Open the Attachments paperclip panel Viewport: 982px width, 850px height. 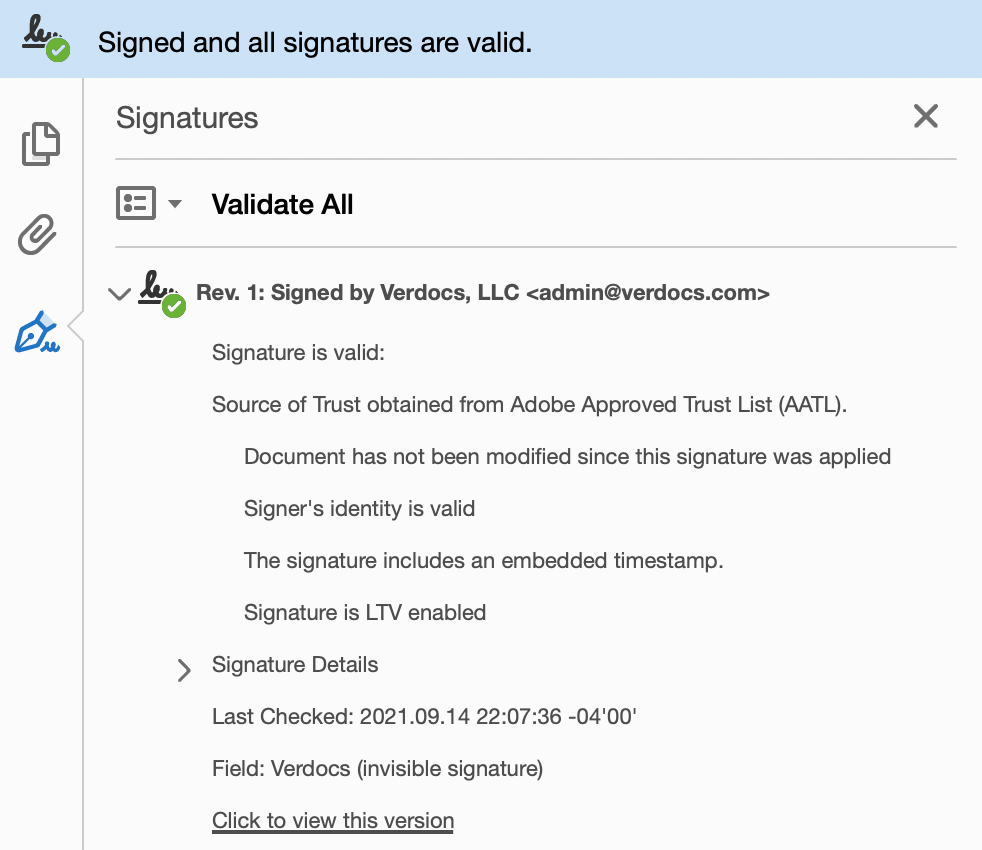[38, 237]
